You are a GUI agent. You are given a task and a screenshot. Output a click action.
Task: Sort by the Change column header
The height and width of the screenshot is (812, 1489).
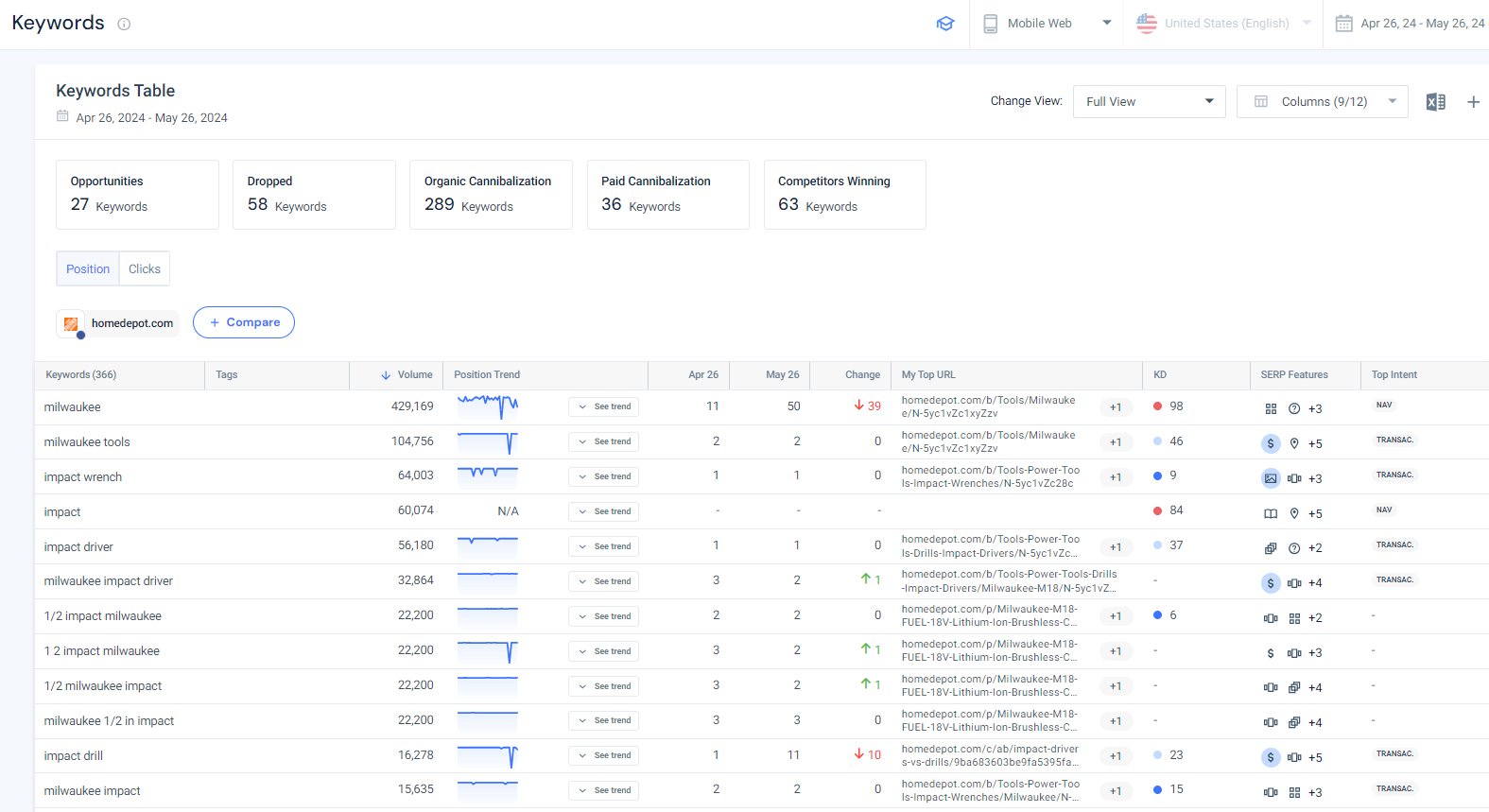tap(862, 375)
